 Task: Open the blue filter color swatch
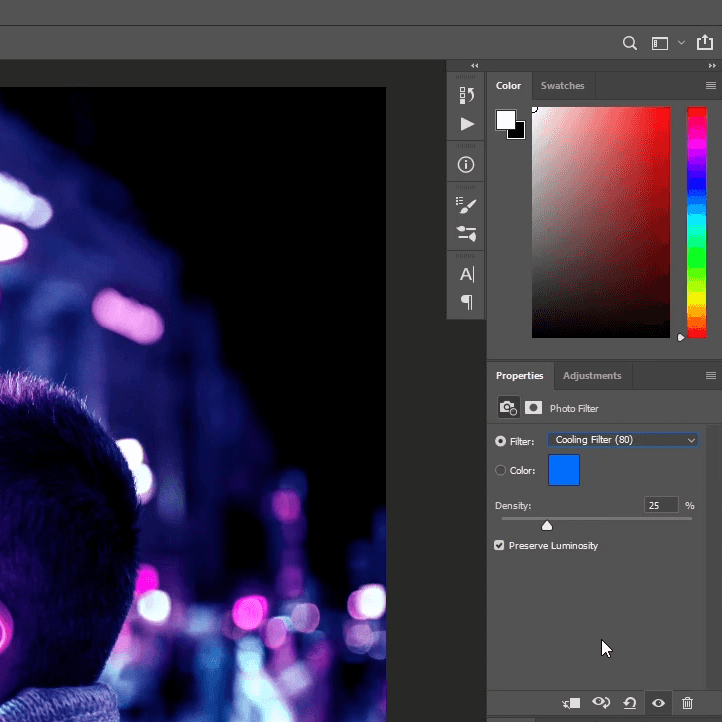[564, 470]
